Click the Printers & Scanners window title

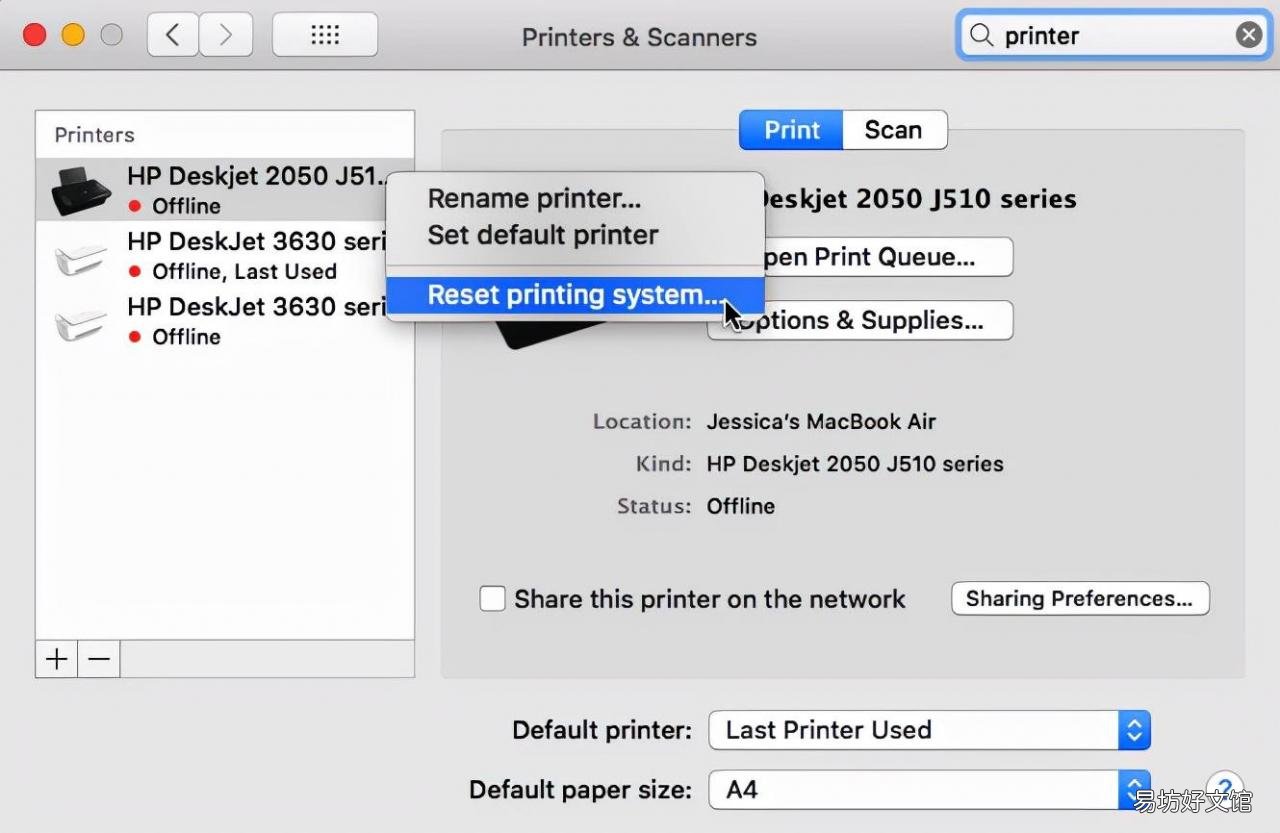(x=639, y=38)
